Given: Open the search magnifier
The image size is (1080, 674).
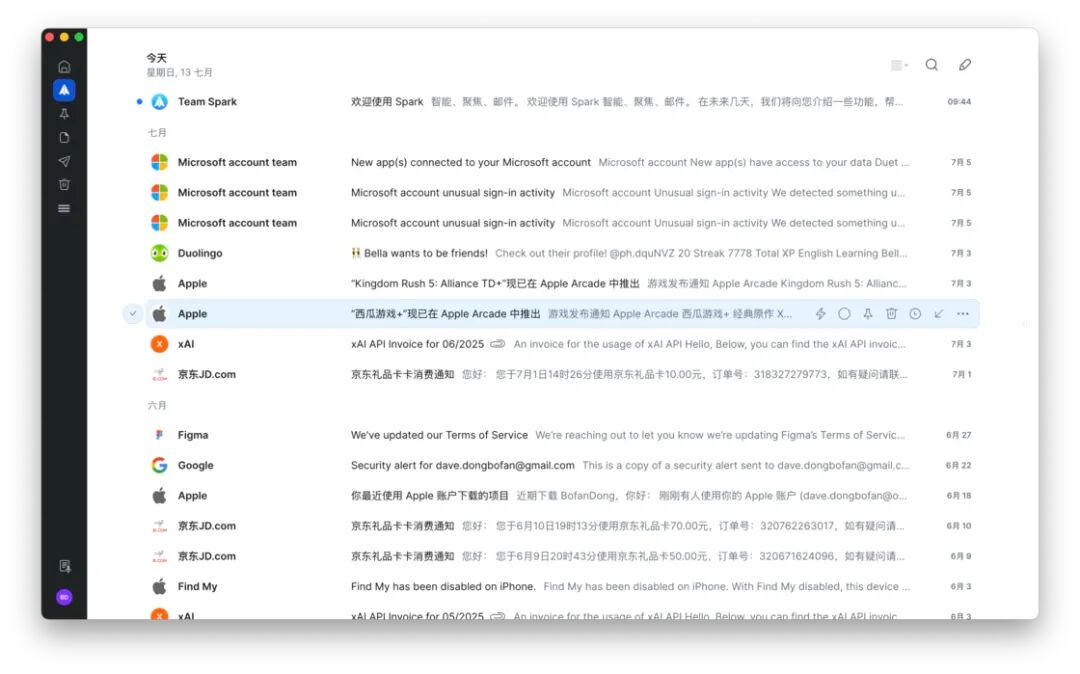Looking at the screenshot, I should [932, 65].
